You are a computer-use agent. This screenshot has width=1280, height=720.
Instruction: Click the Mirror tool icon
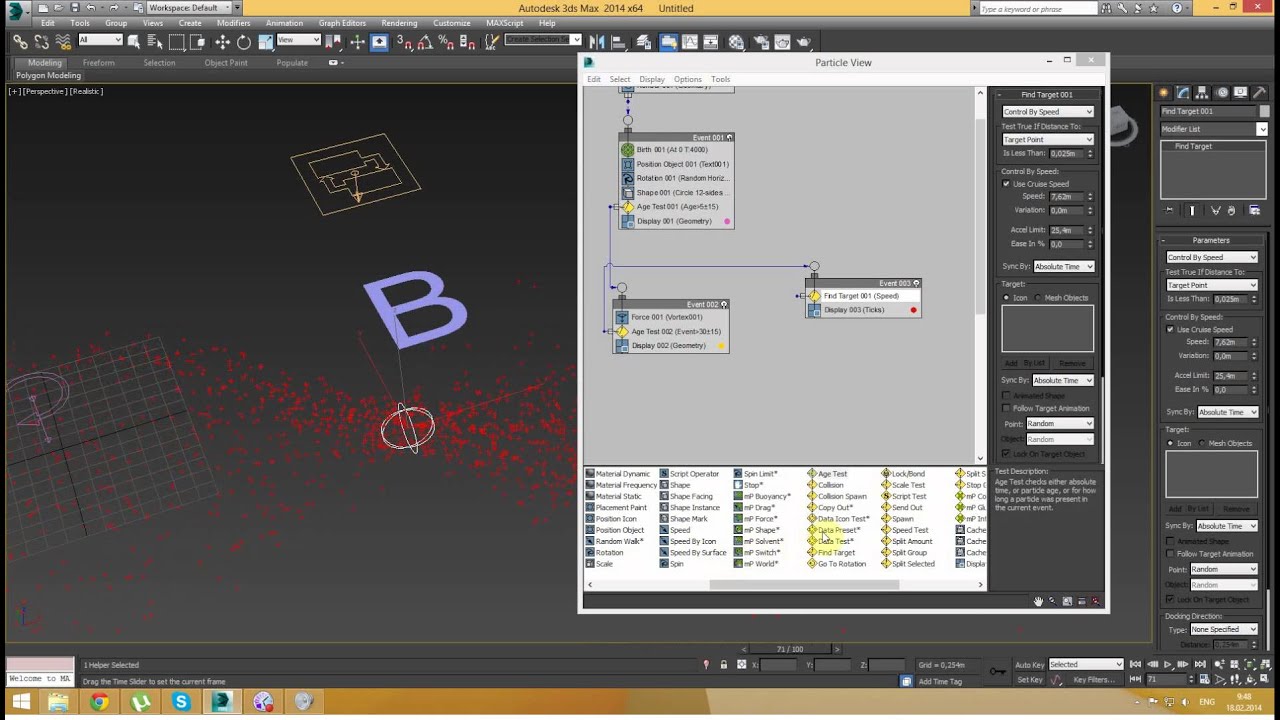(x=597, y=42)
